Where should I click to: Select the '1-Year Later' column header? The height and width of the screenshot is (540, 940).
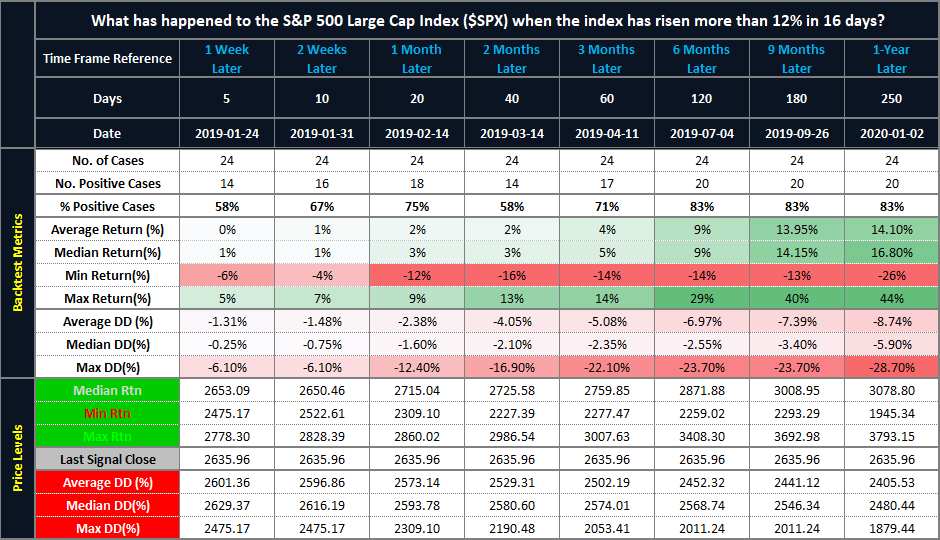coord(891,59)
